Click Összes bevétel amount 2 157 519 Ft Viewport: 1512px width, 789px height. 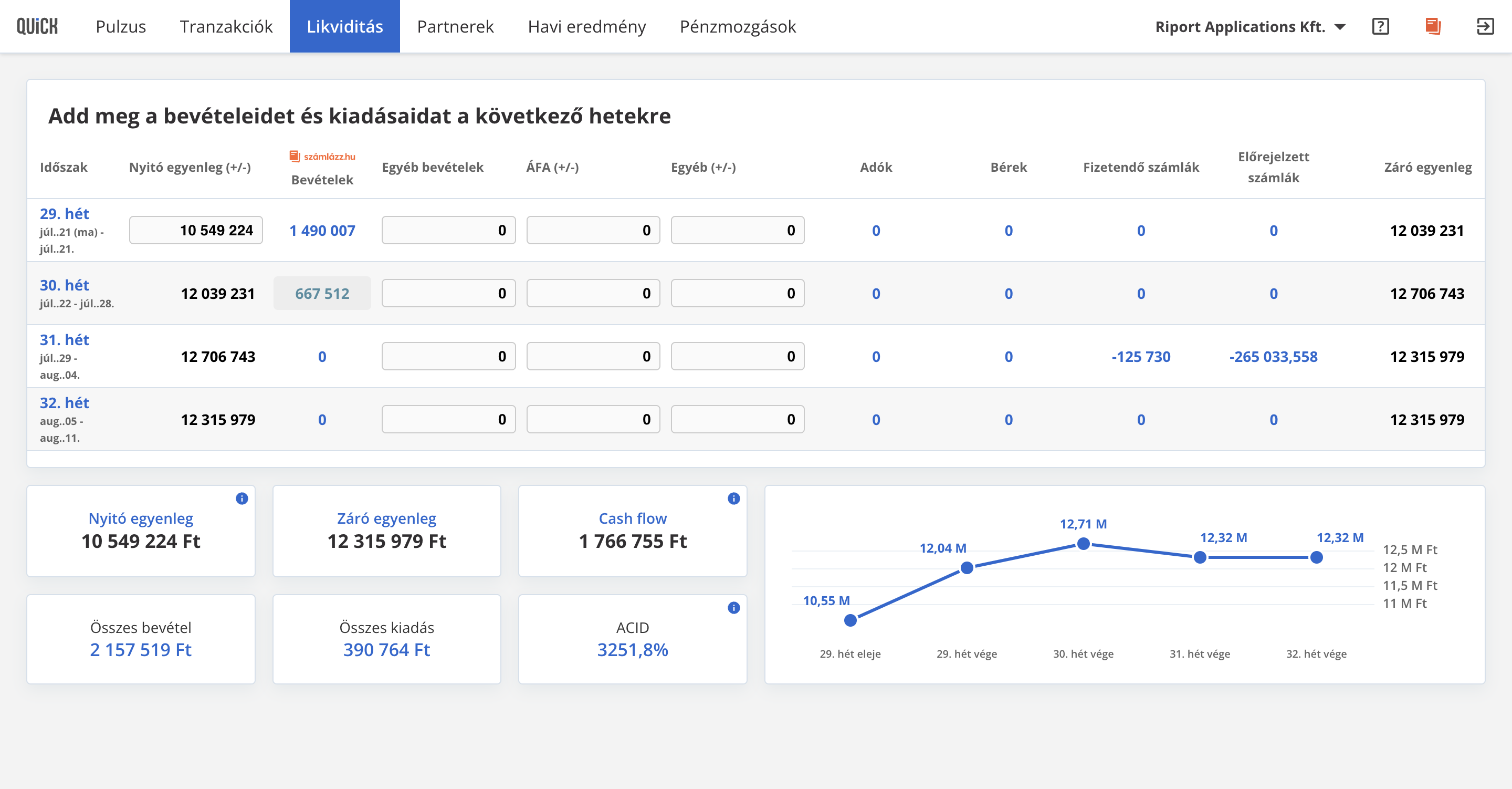coord(141,650)
